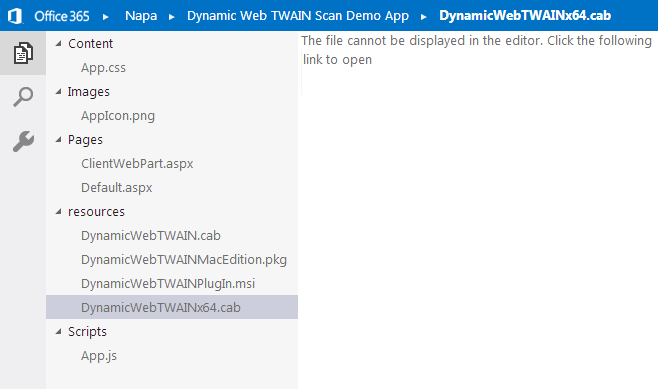Click the arrow after Office 365 breadcrumb
This screenshot has width=658, height=389.
[106, 17]
